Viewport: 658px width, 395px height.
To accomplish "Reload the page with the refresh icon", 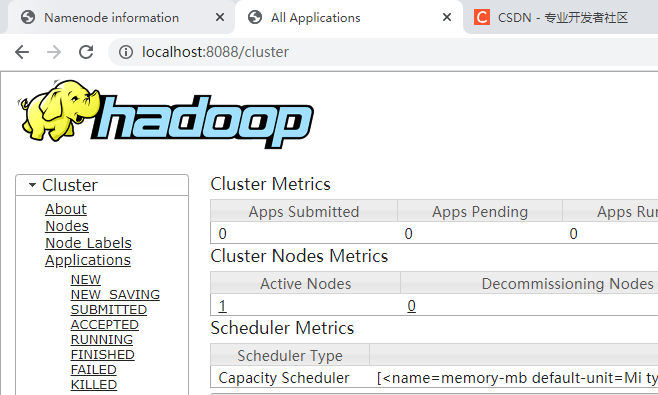I will 86,52.
